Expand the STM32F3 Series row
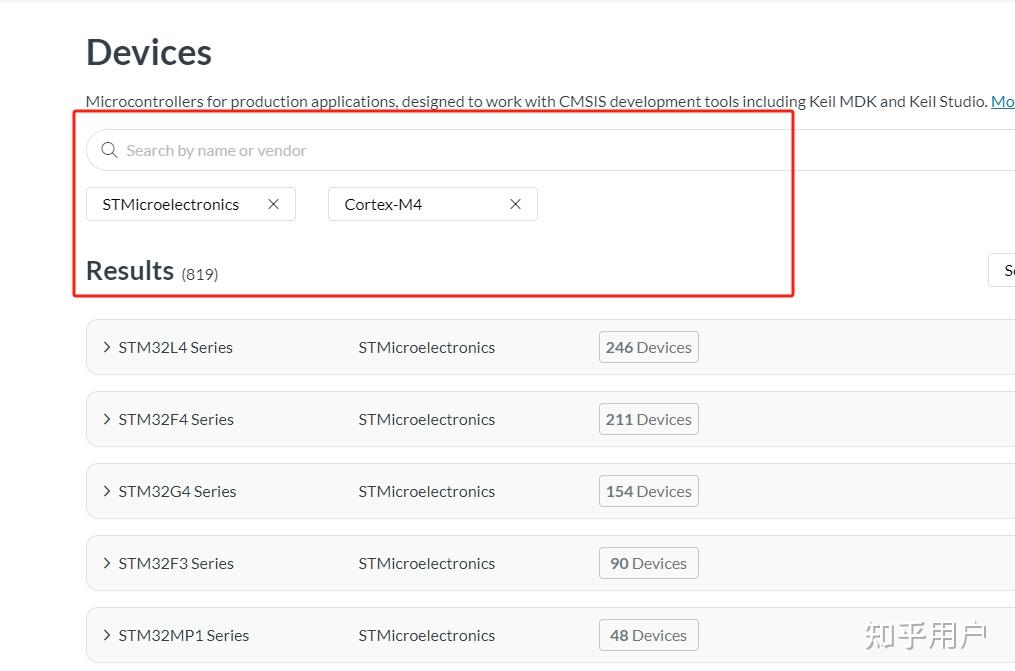Viewport: 1015px width, 671px height. (107, 563)
